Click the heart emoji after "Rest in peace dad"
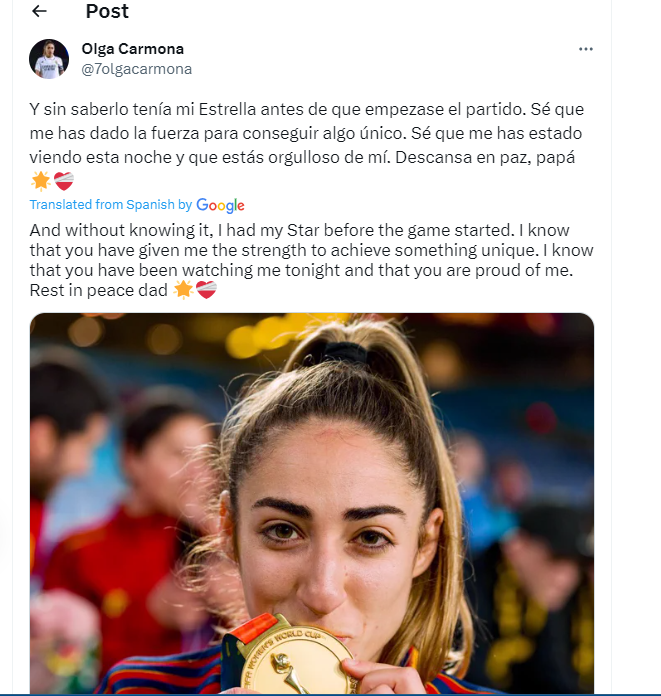Image resolution: width=661 pixels, height=696 pixels. pyautogui.click(x=206, y=290)
